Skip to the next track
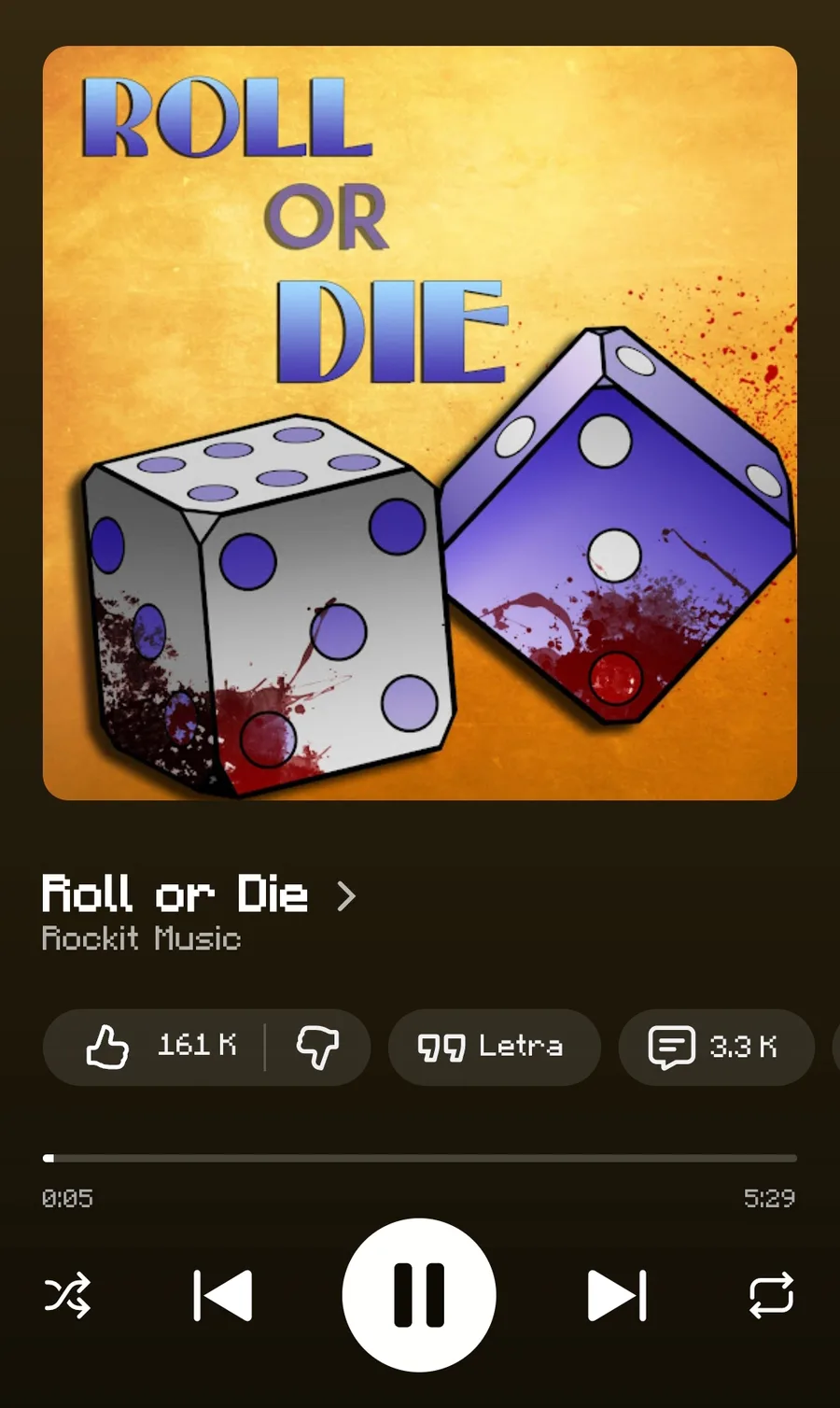 point(617,1295)
